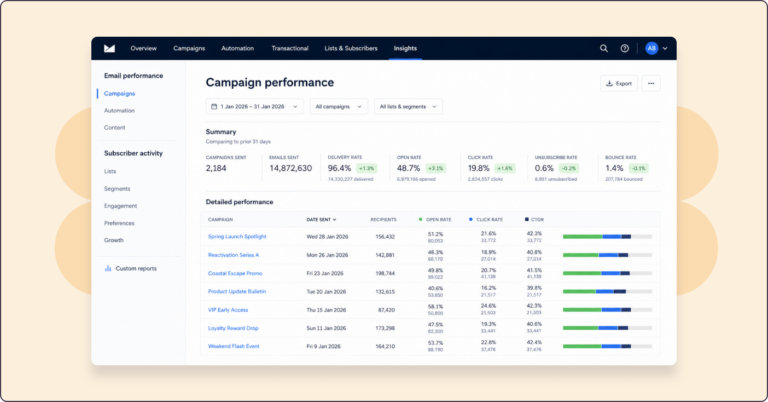Click the AB user avatar
768x402 pixels.
pyautogui.click(x=651, y=48)
